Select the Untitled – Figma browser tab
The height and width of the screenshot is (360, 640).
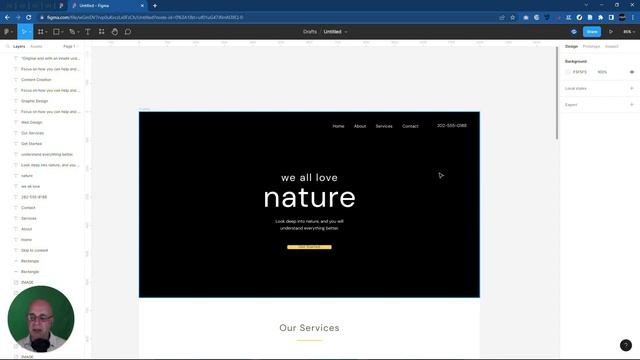point(107,6)
